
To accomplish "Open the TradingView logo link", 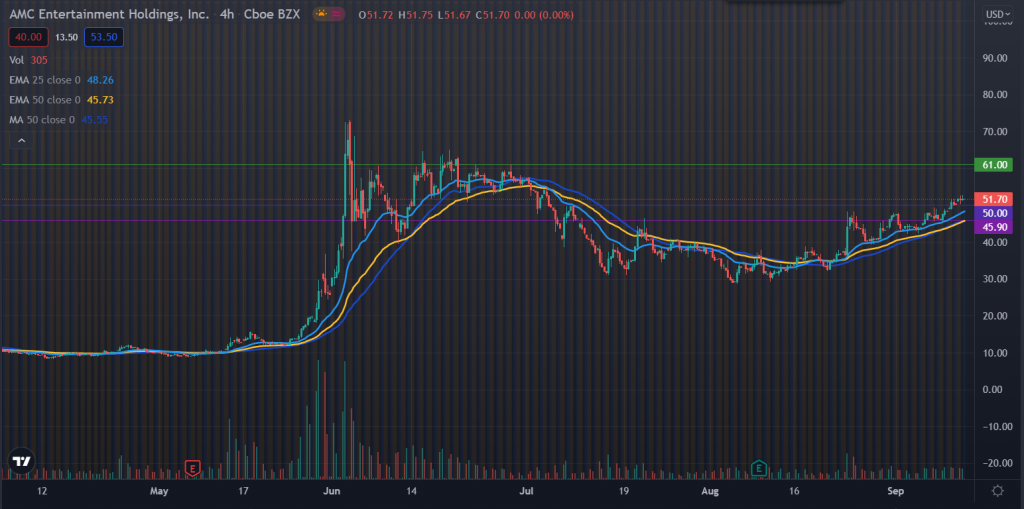I will click(x=22, y=461).
